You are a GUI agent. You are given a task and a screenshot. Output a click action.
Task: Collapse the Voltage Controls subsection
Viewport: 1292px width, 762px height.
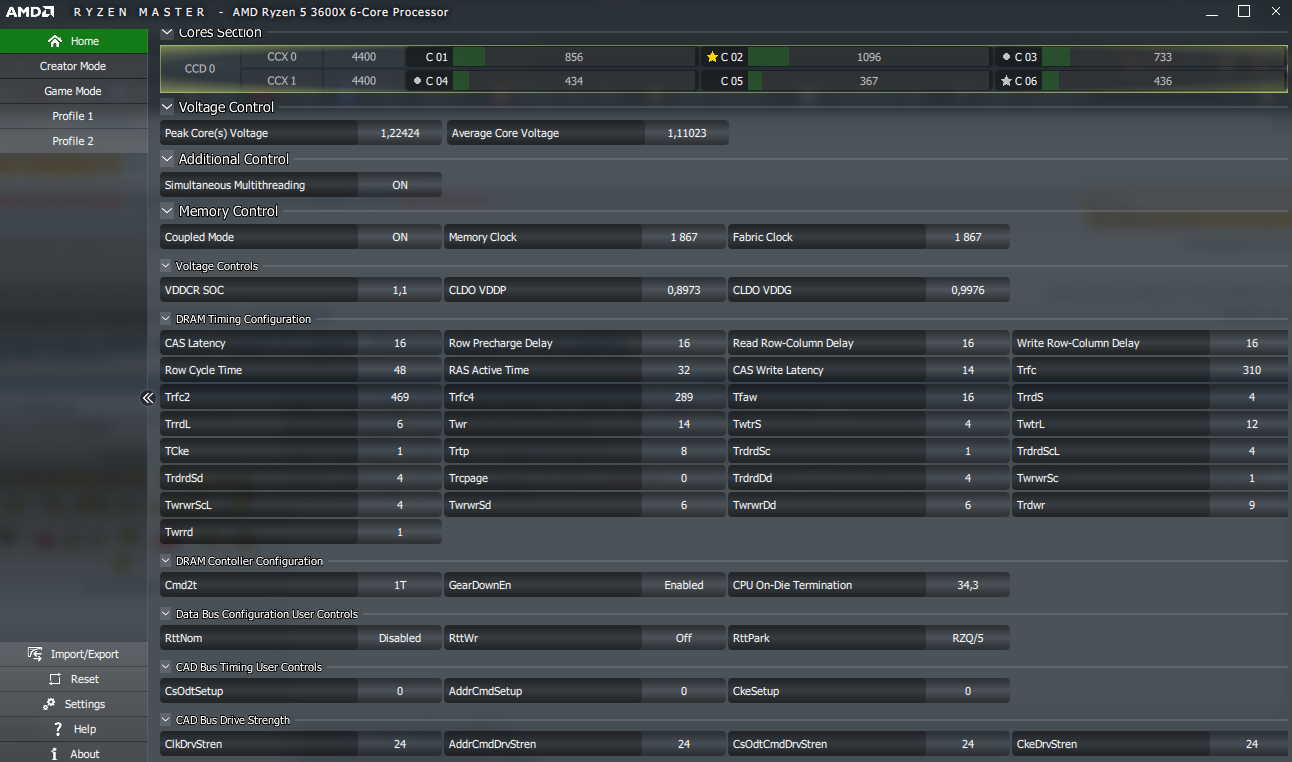tap(166, 266)
